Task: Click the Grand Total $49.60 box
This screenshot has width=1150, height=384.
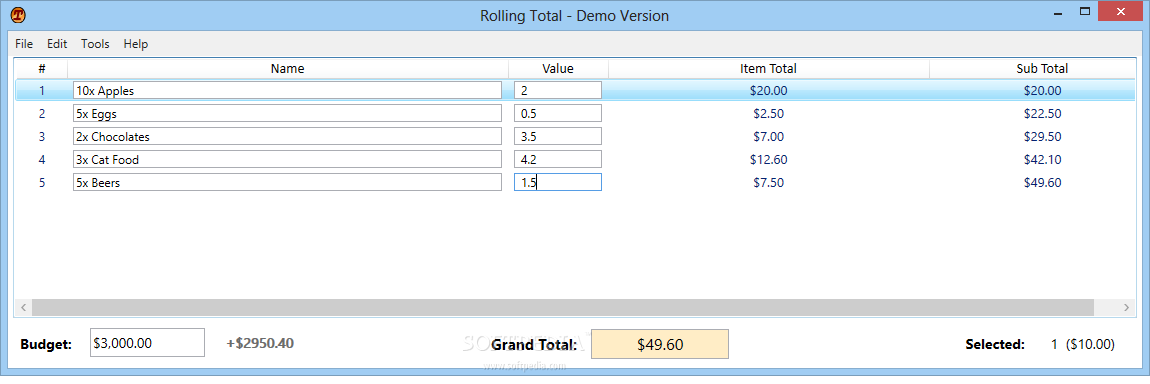Action: (660, 344)
